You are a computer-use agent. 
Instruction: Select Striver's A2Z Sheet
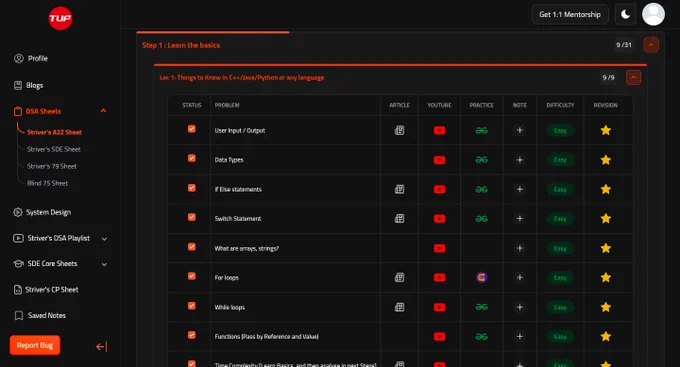click(x=54, y=132)
